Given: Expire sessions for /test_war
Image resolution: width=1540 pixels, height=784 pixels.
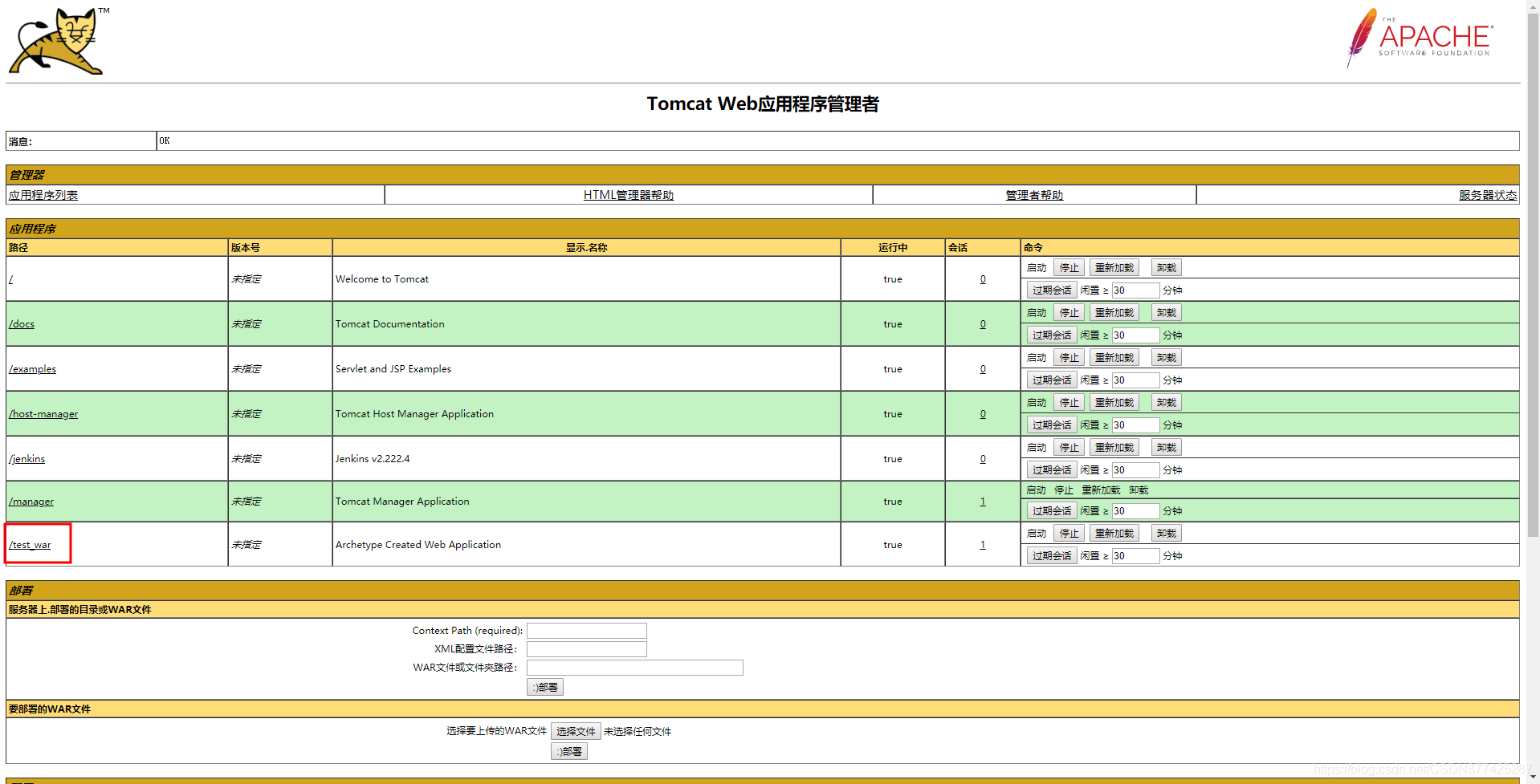Looking at the screenshot, I should (x=1052, y=556).
